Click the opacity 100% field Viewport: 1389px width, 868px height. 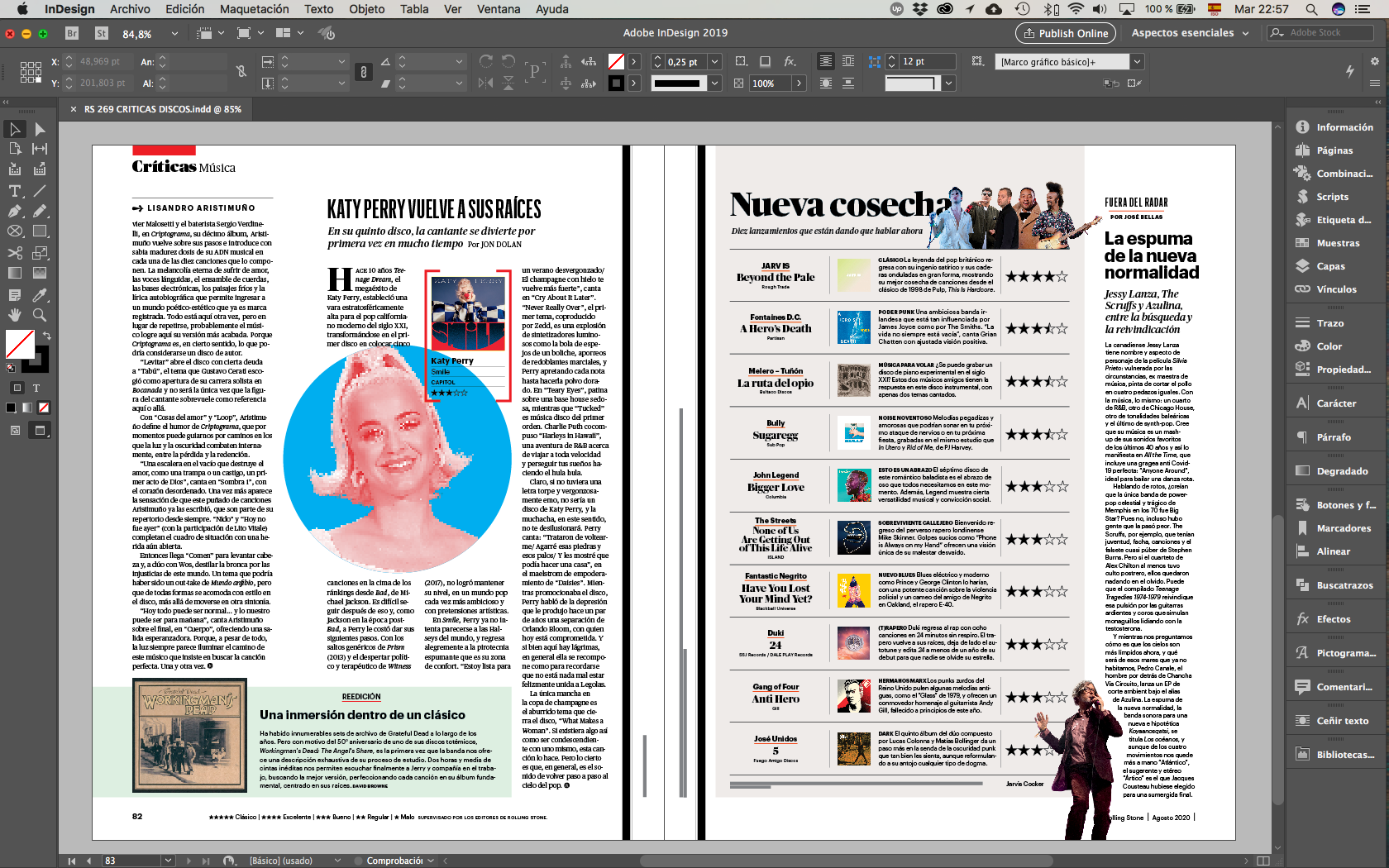point(770,83)
